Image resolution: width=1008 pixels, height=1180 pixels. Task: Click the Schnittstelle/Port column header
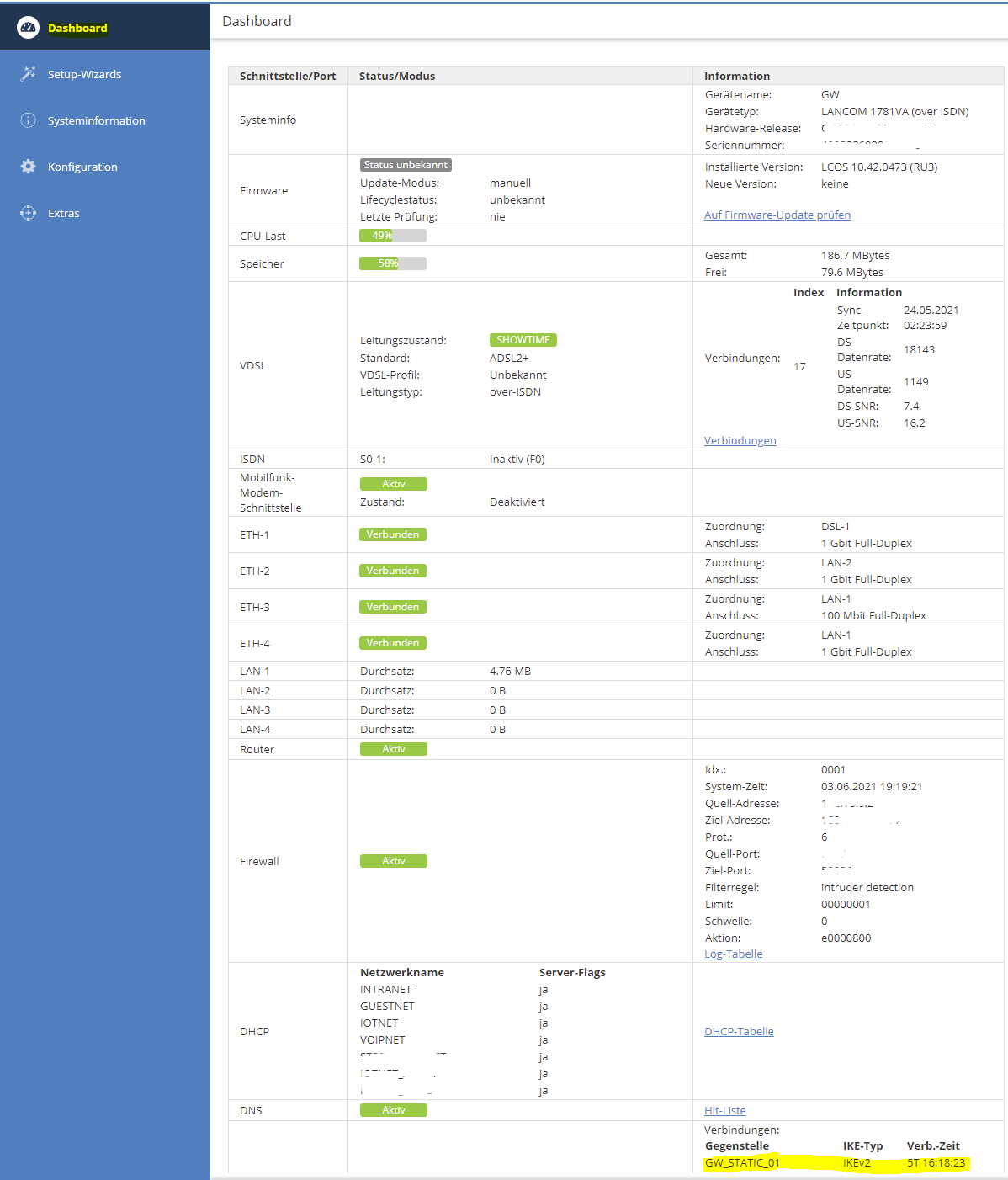(288, 76)
